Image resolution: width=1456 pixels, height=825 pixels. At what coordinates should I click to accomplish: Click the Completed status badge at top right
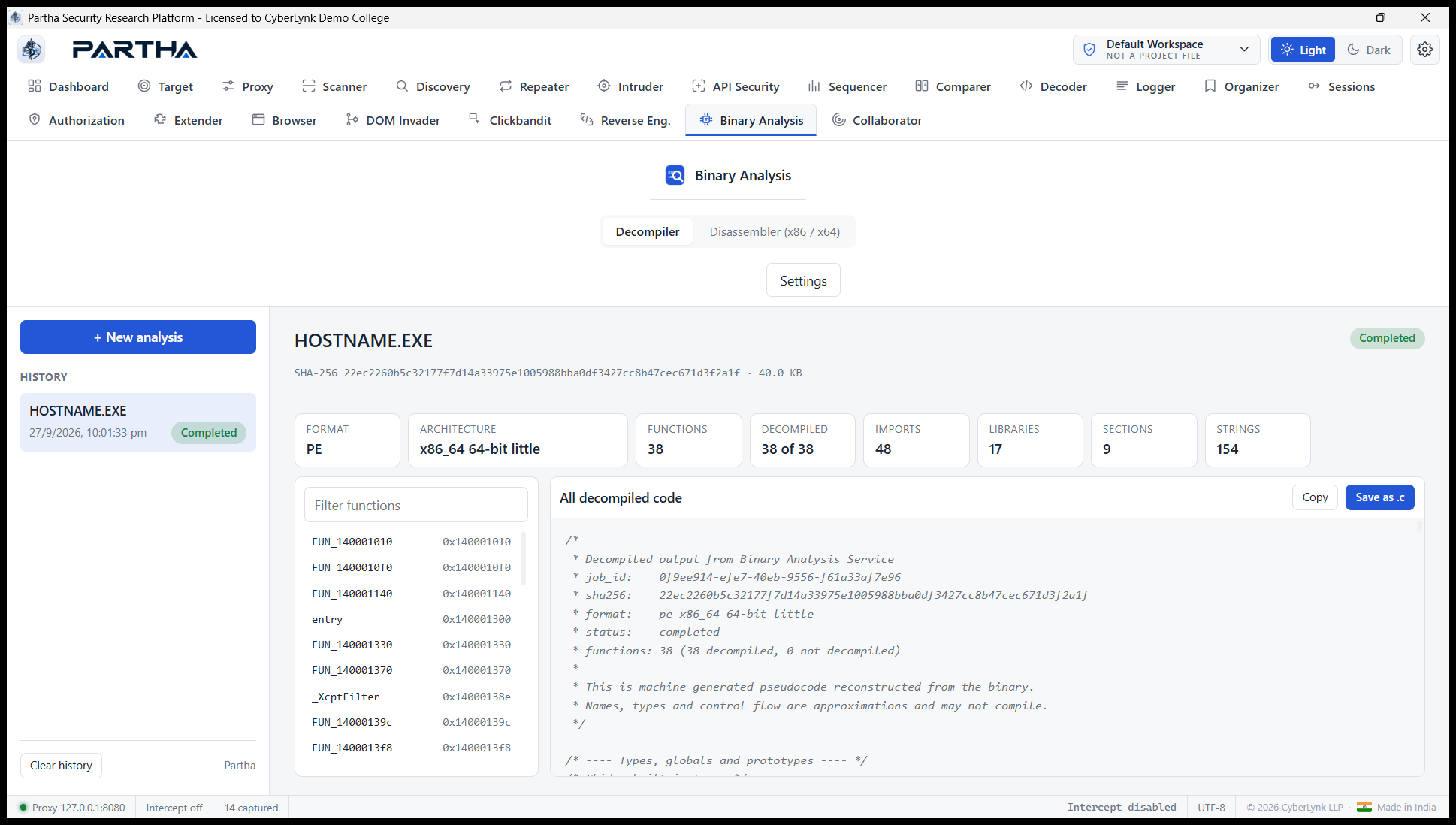coord(1387,338)
